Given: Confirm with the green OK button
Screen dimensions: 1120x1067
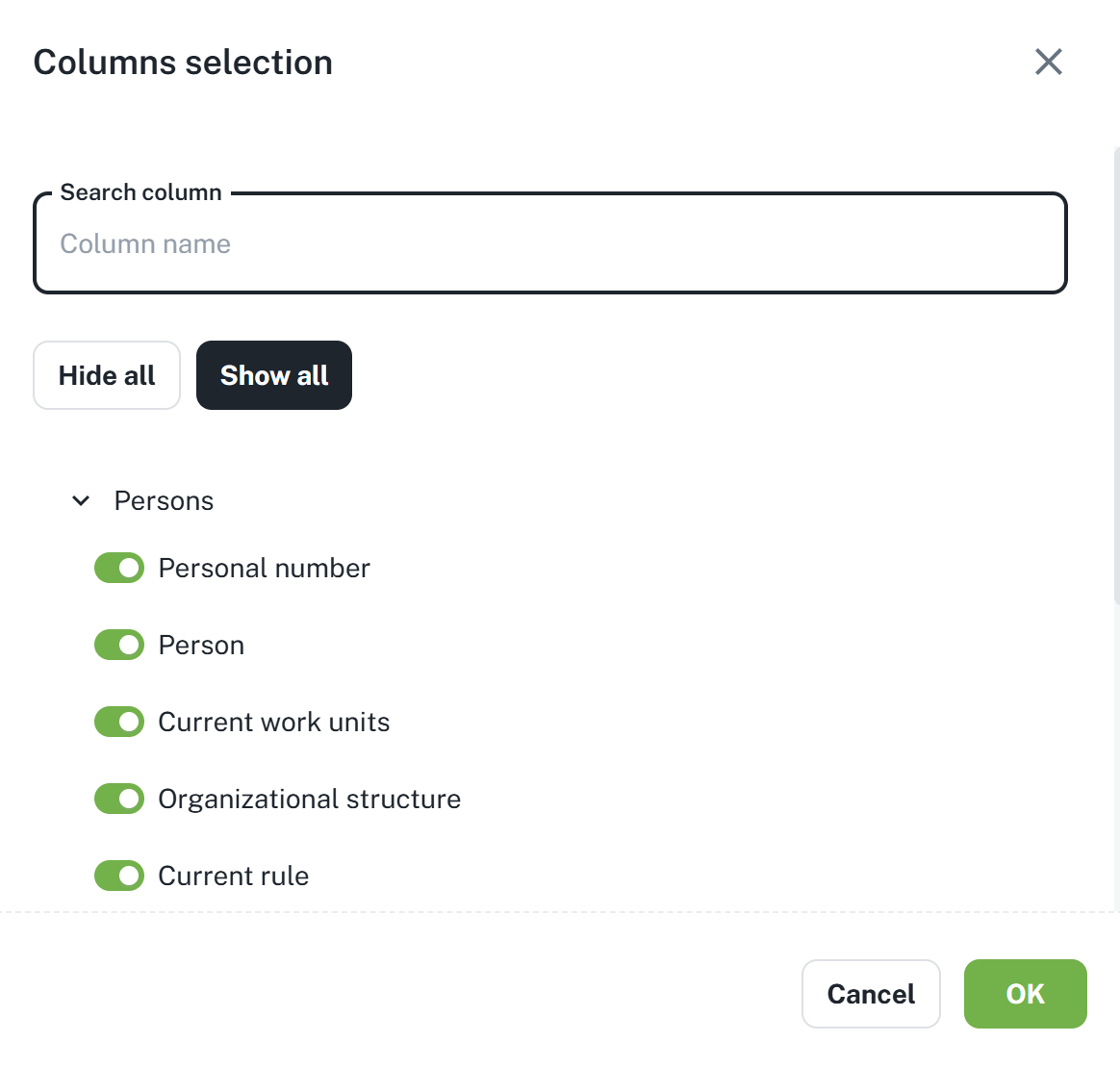Looking at the screenshot, I should pos(1025,994).
